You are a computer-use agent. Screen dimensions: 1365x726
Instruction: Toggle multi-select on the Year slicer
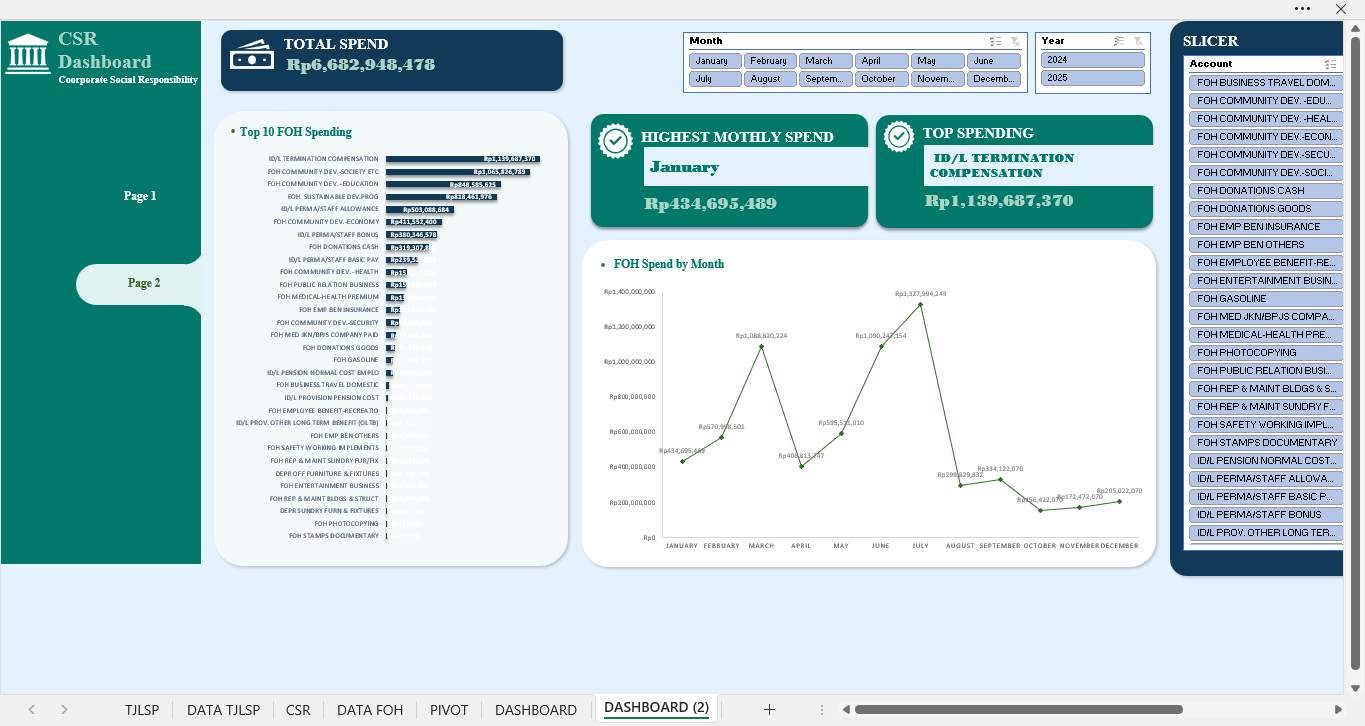tap(1119, 41)
